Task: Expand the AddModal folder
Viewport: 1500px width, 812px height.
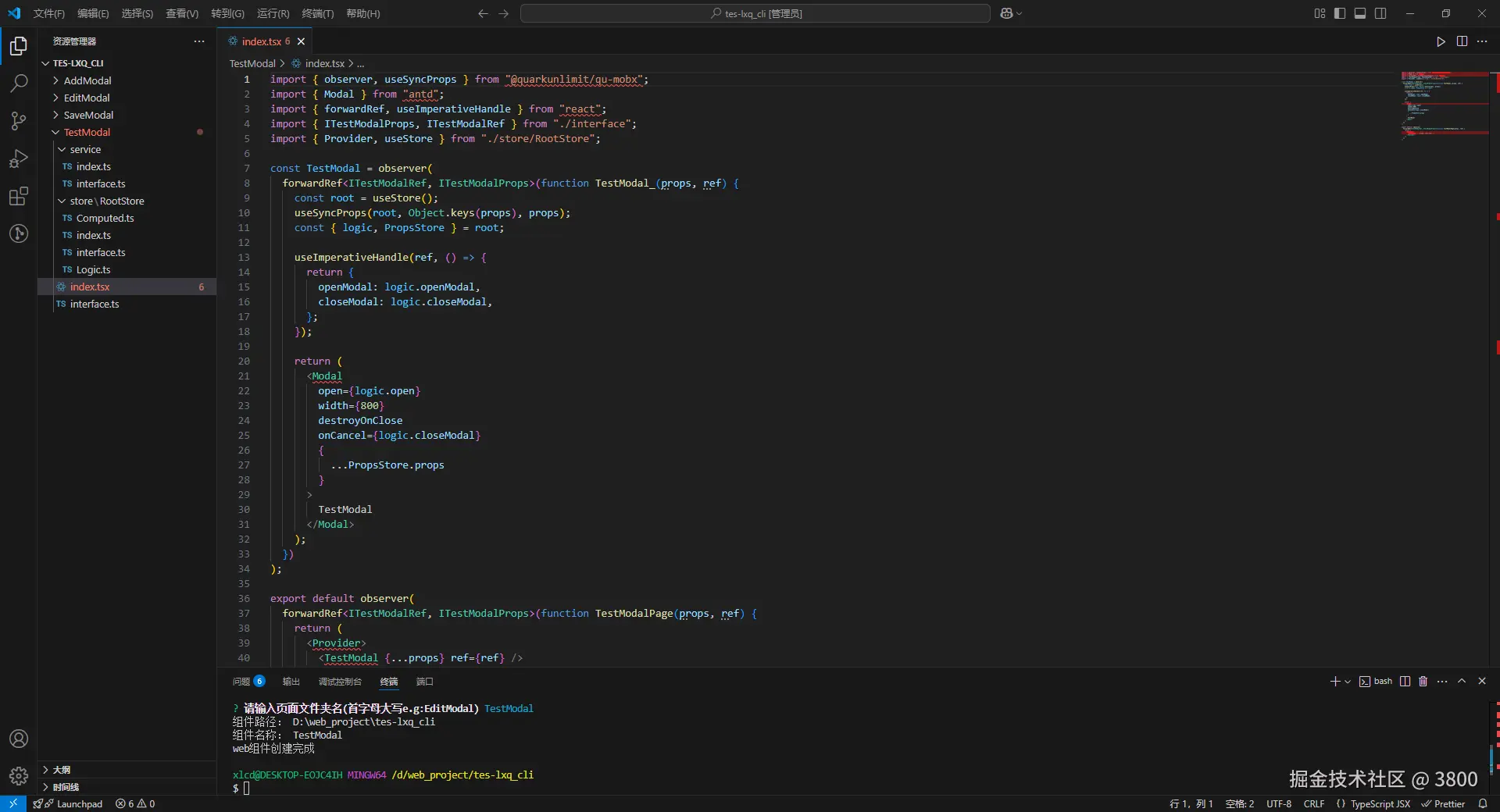Action: click(87, 80)
